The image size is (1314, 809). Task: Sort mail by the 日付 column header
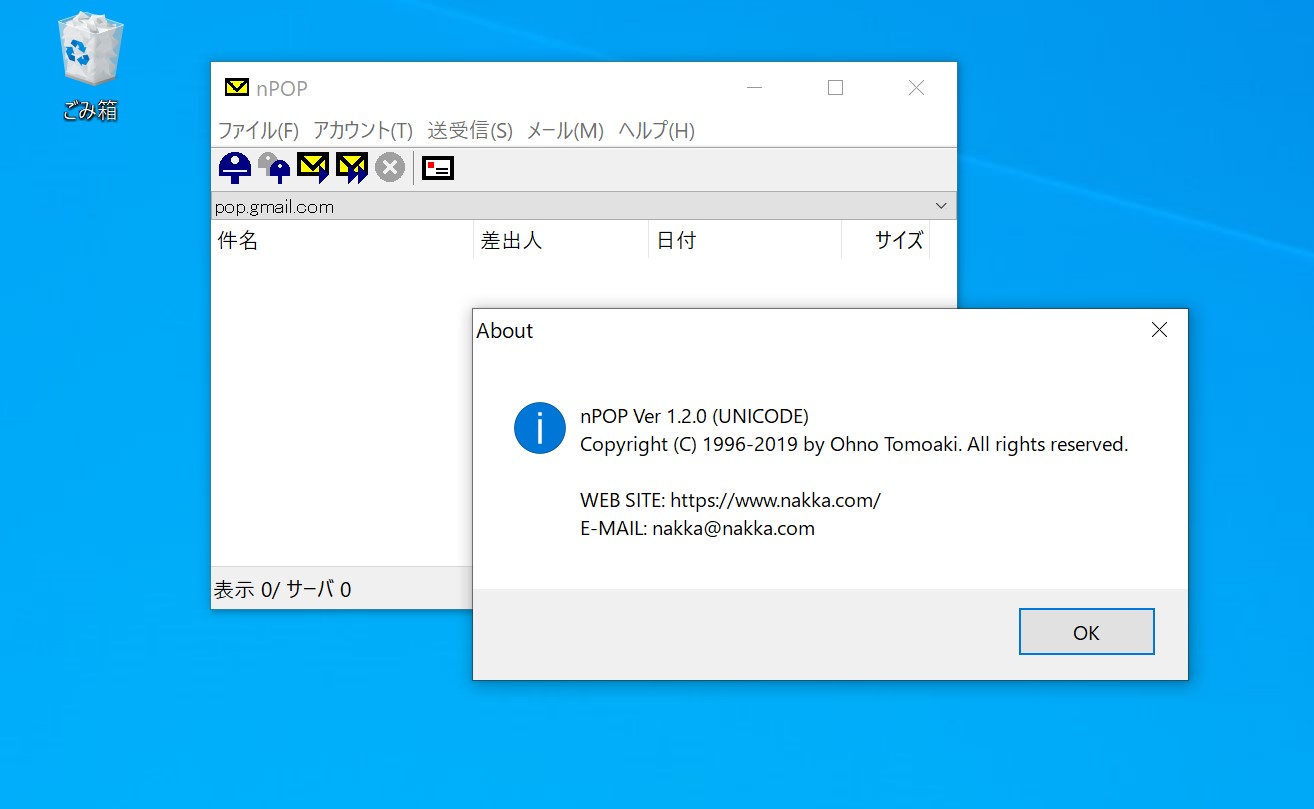click(x=678, y=240)
